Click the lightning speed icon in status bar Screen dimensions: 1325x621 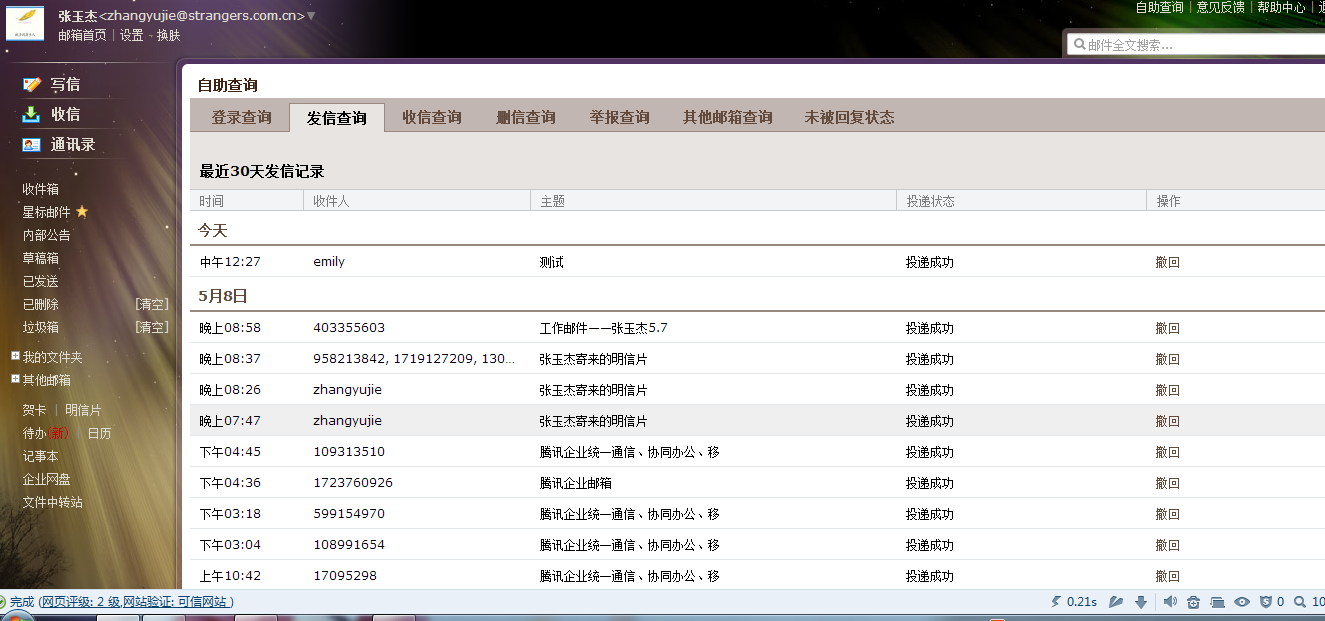click(1056, 602)
